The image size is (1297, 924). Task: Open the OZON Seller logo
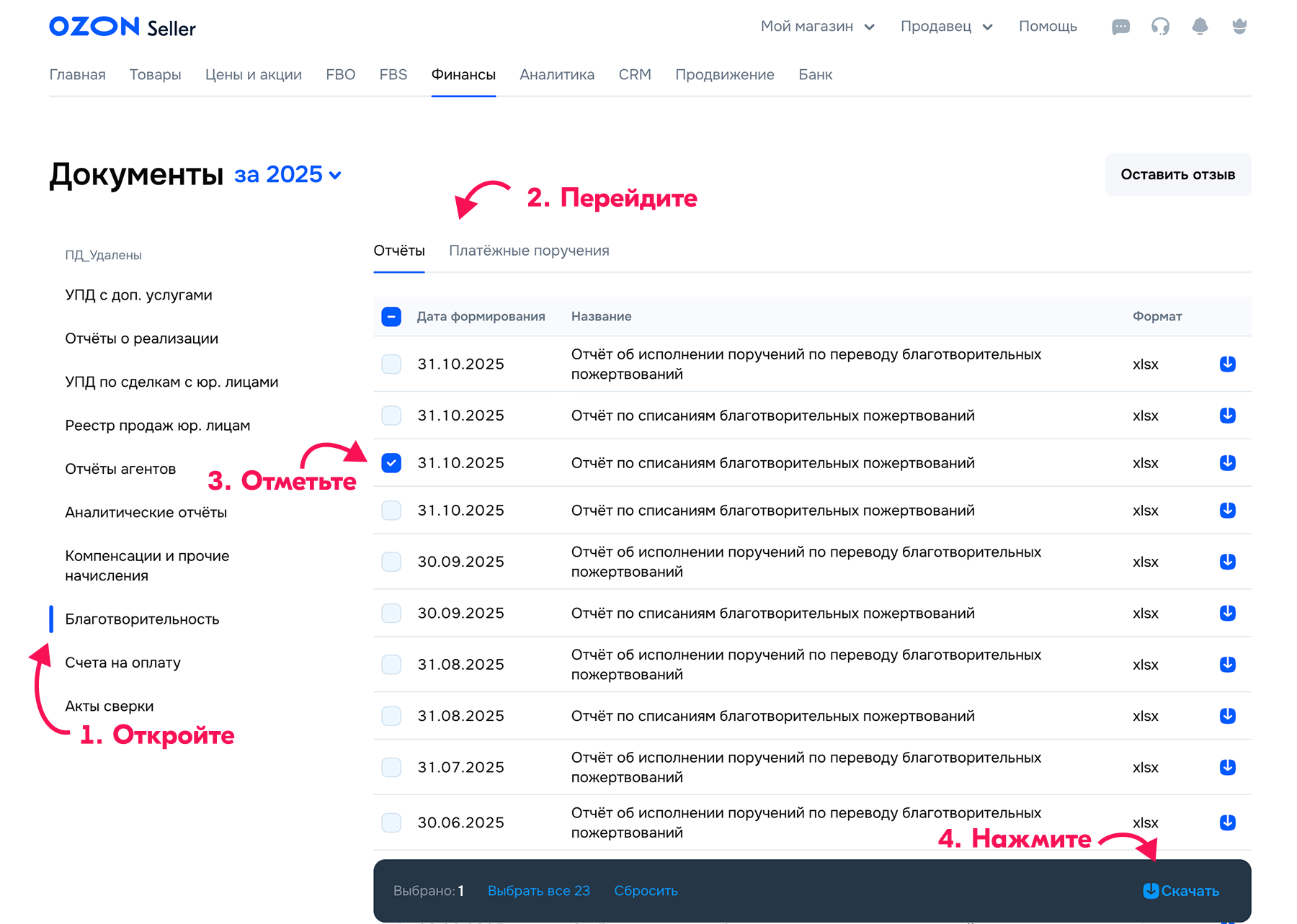(122, 27)
